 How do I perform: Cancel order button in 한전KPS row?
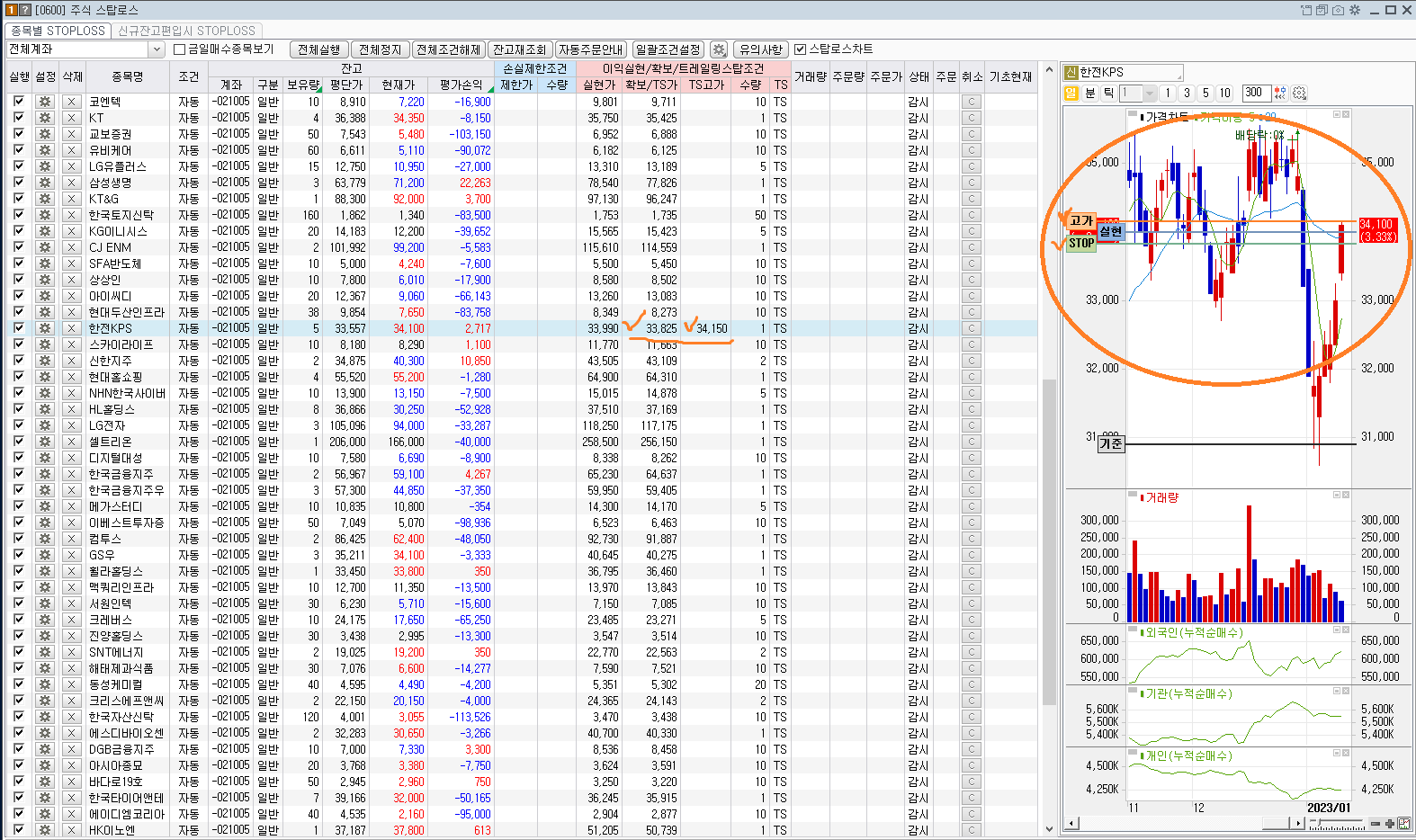coord(972,328)
